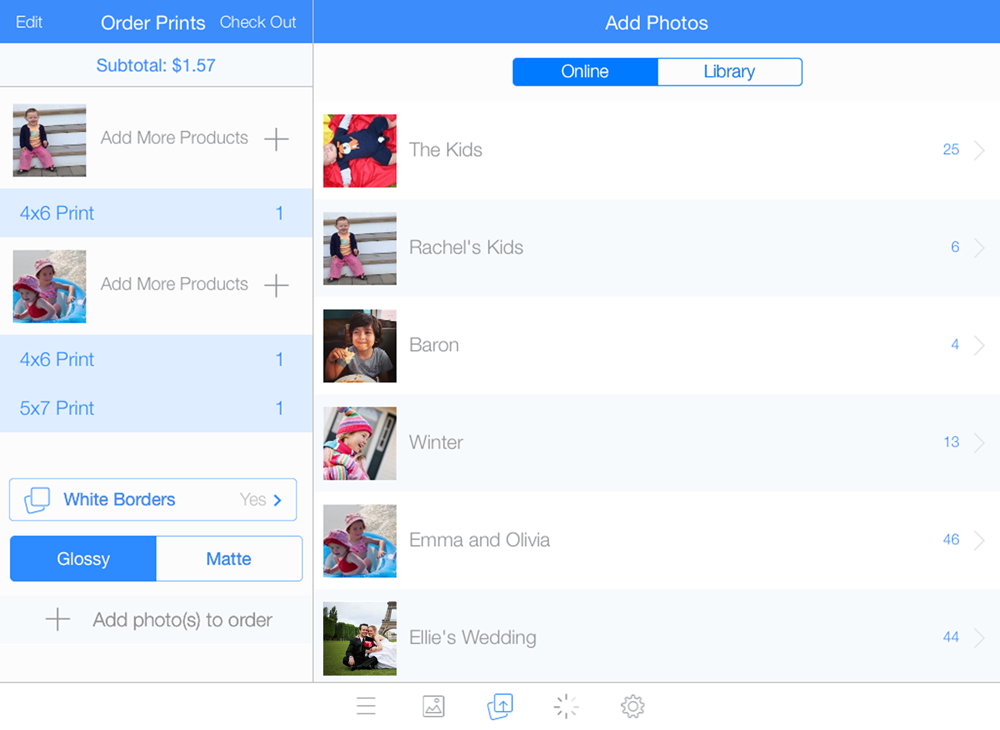Open the list menu icon in bottom bar
The height and width of the screenshot is (730, 1000).
point(366,707)
